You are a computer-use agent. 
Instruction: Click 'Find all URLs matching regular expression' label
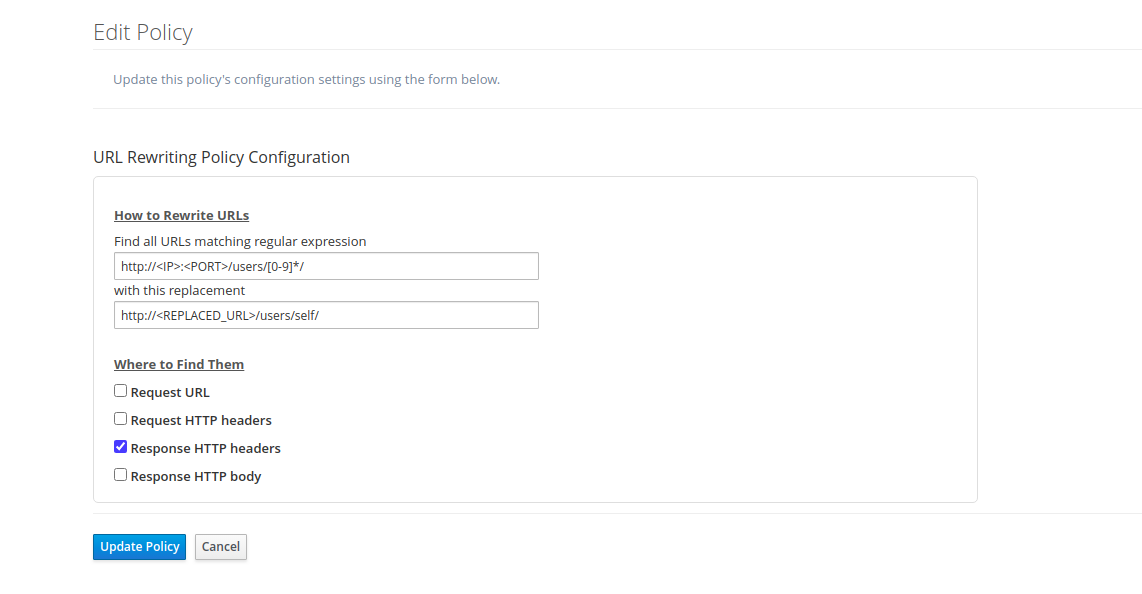240,242
